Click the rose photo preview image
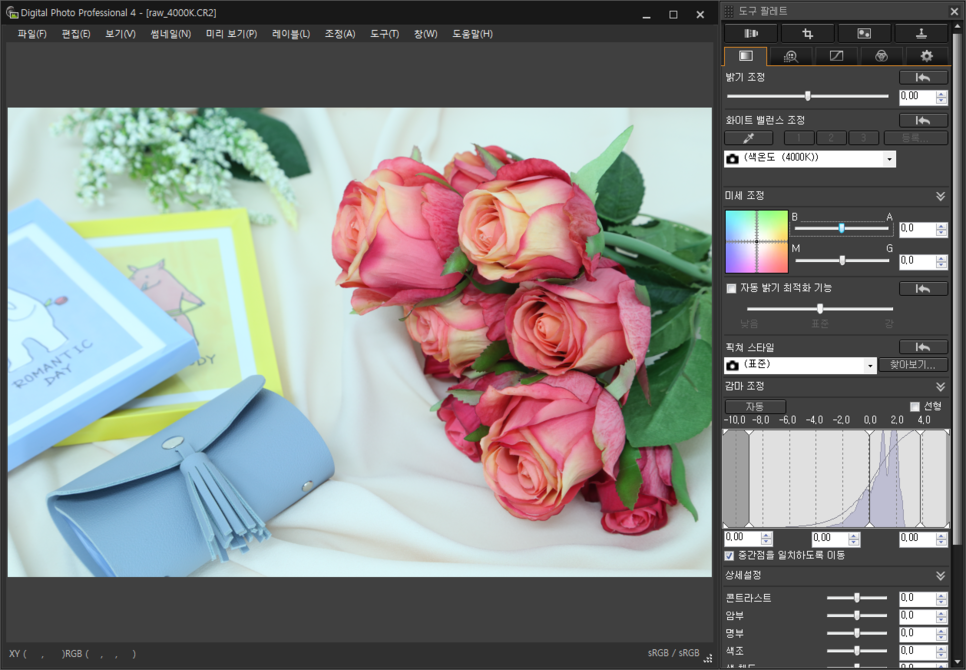 tap(360, 342)
